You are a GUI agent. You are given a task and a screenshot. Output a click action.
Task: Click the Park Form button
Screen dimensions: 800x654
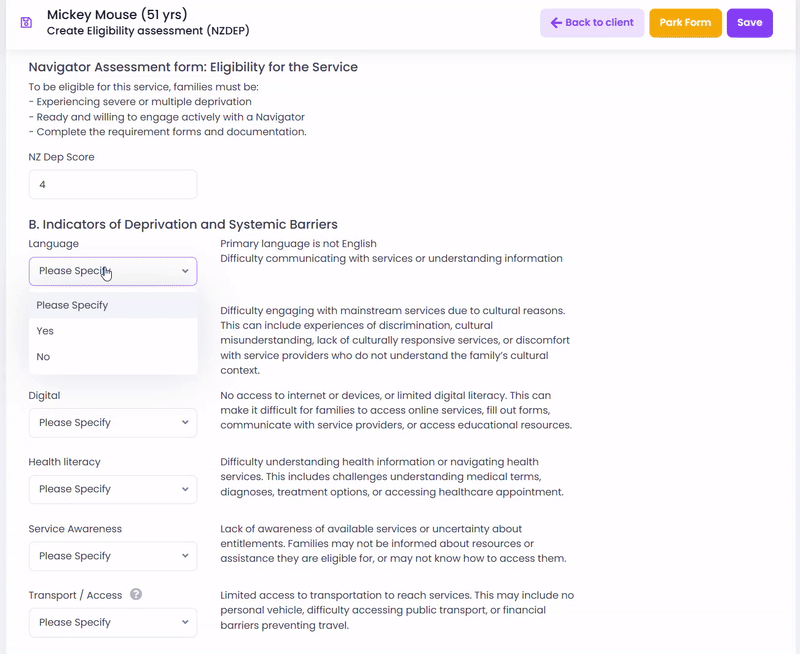(685, 23)
